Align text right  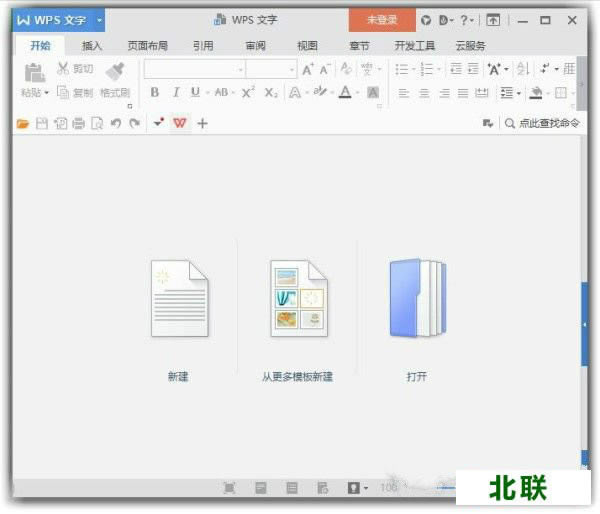click(x=444, y=93)
